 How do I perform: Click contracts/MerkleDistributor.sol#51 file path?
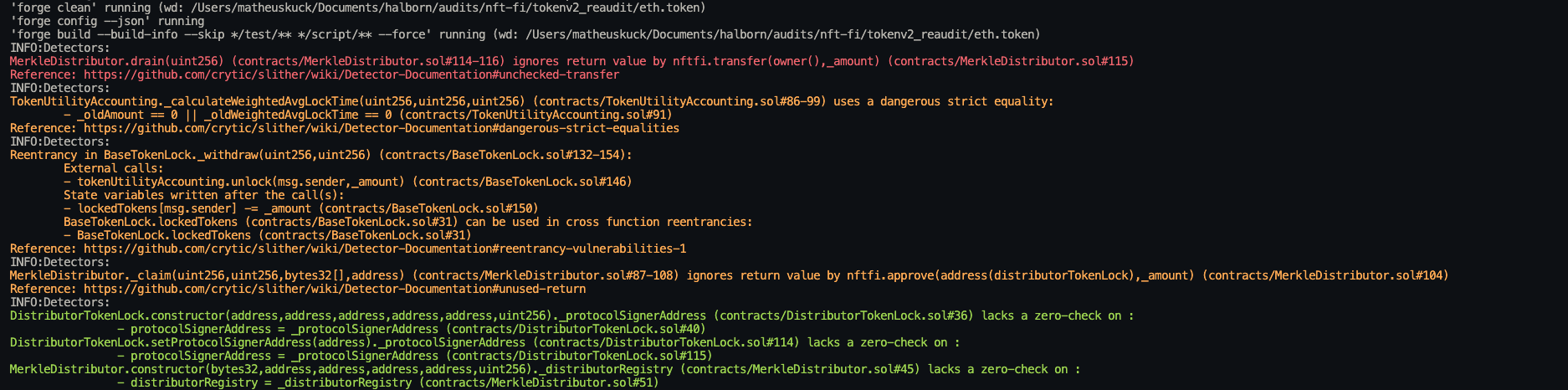coord(539,382)
